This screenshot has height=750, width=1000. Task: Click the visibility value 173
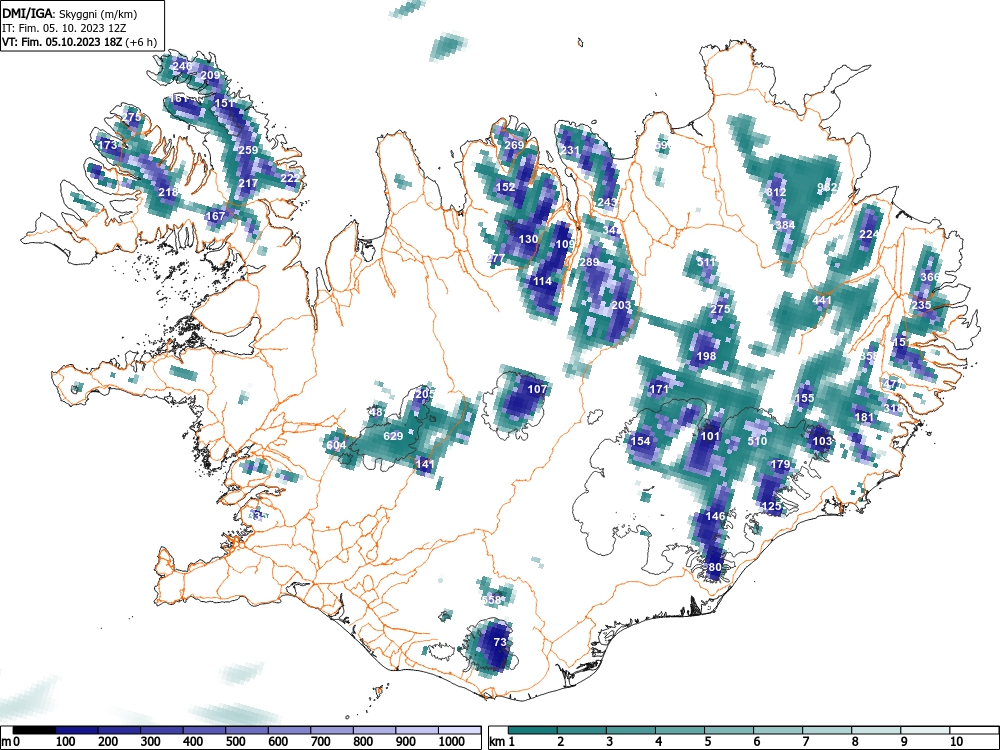(x=108, y=145)
